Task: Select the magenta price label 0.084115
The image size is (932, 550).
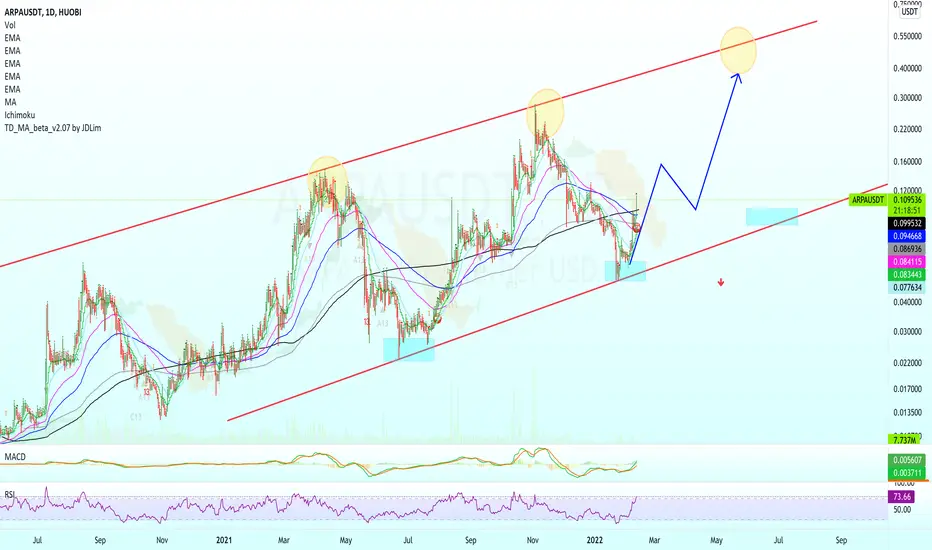Action: pyautogui.click(x=907, y=262)
